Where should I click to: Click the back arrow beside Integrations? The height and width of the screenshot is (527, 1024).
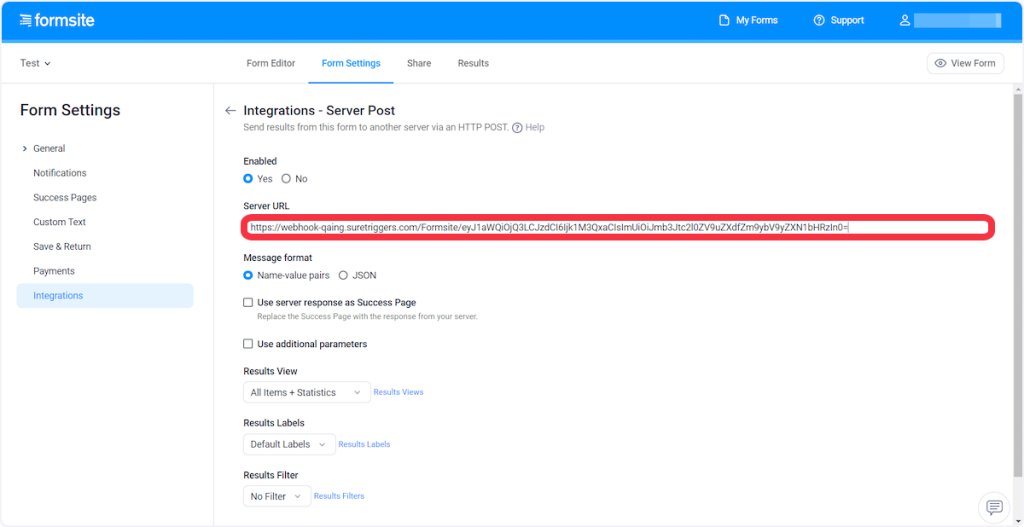[230, 111]
